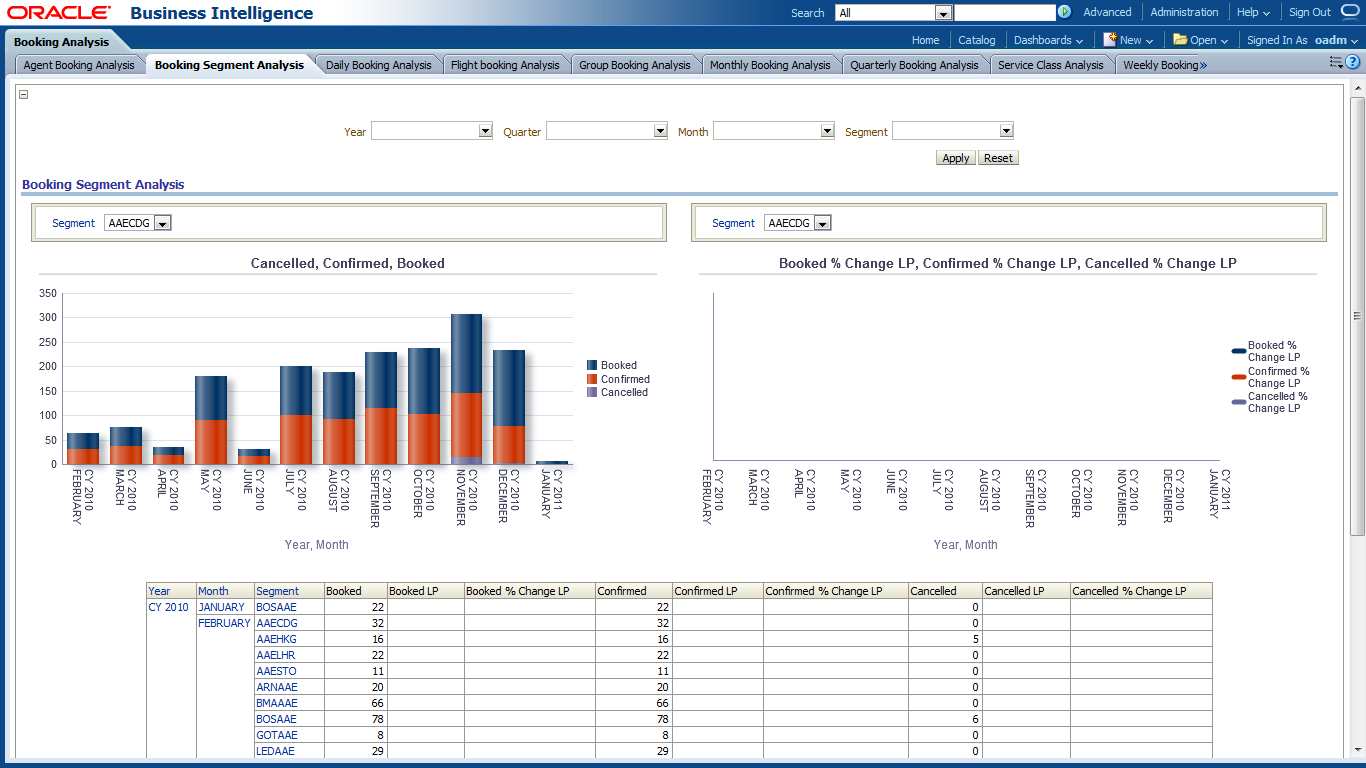Viewport: 1366px width, 768px height.
Task: Click the New document icon
Action: click(x=1109, y=40)
